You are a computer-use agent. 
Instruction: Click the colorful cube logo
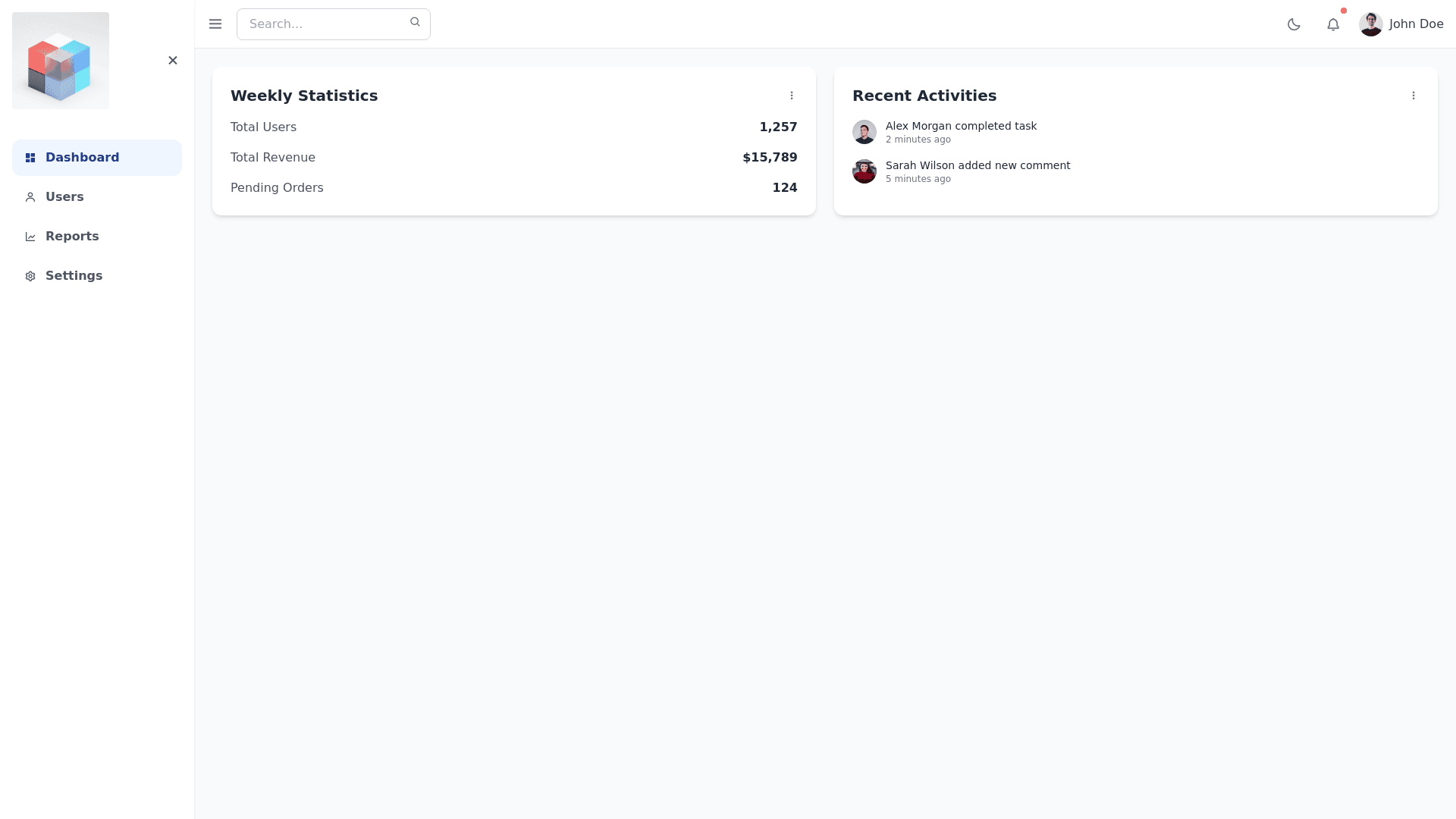tap(61, 61)
